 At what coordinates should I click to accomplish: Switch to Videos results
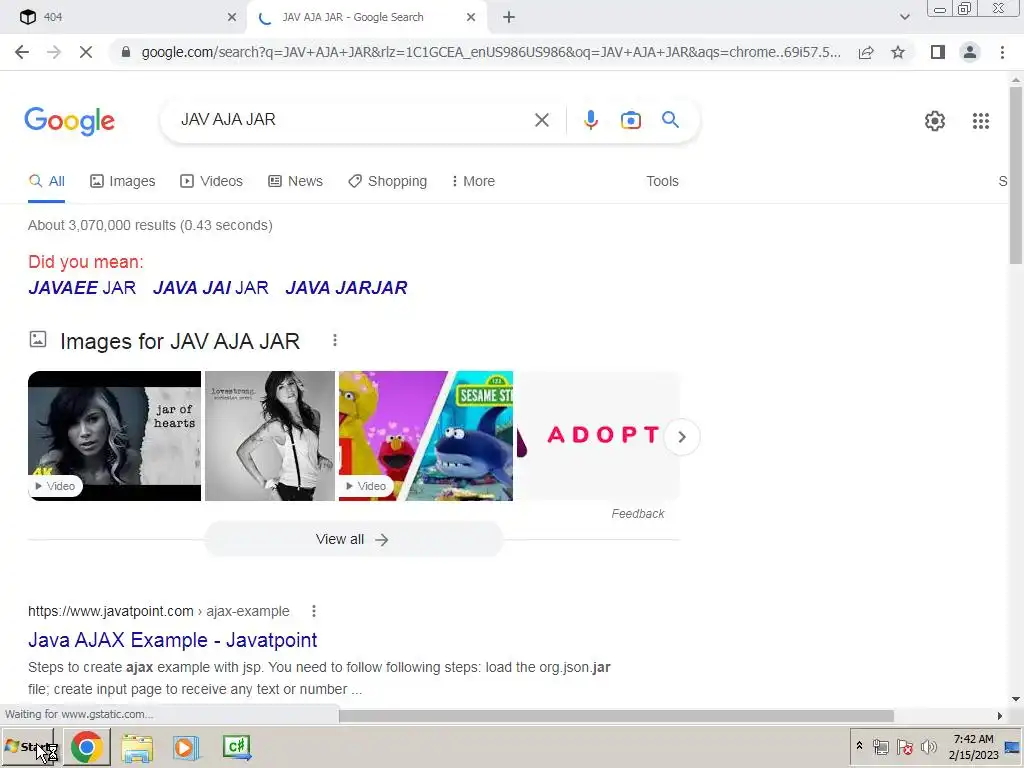pos(212,182)
